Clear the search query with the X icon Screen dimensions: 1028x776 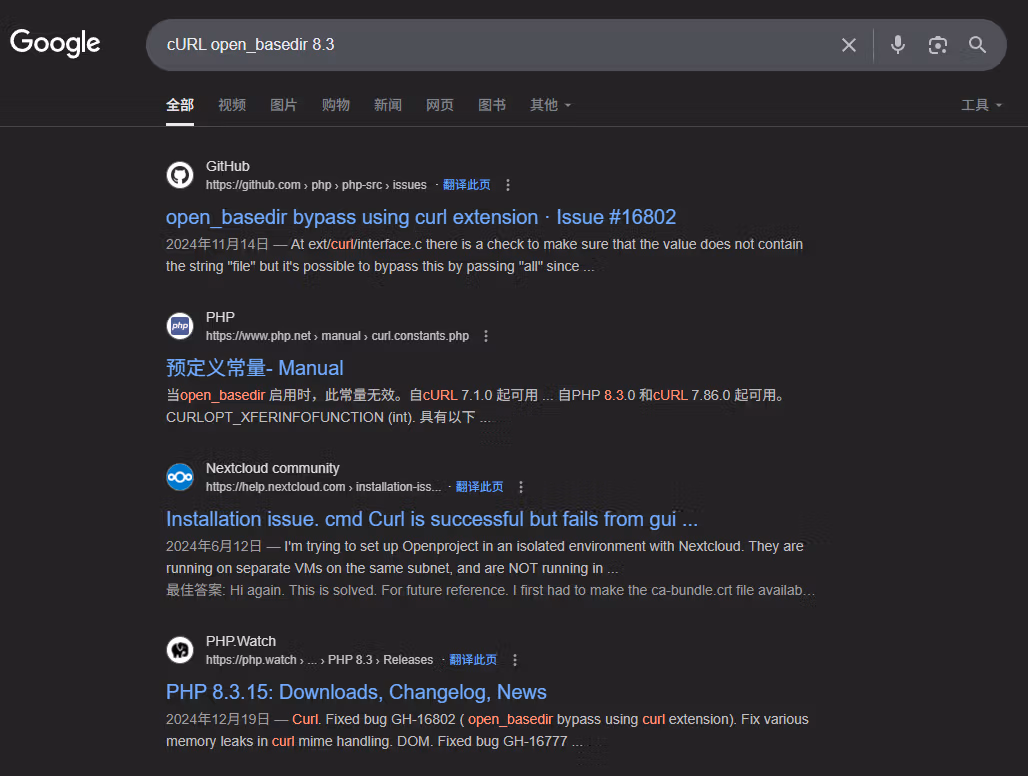pyautogui.click(x=848, y=45)
